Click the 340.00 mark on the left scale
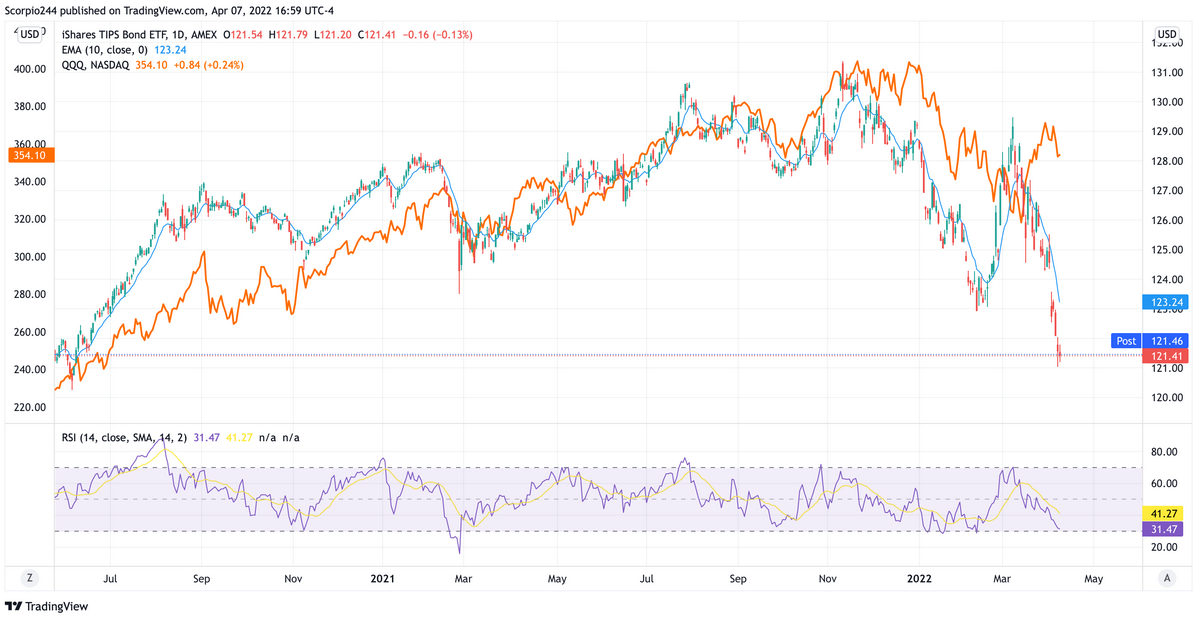The image size is (1195, 617). click(32, 181)
